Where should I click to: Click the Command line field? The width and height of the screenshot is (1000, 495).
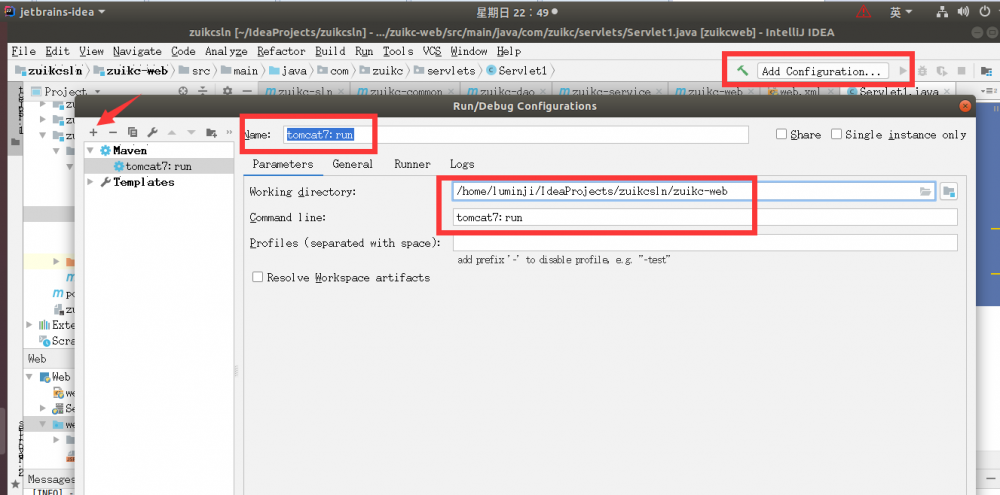pos(705,217)
